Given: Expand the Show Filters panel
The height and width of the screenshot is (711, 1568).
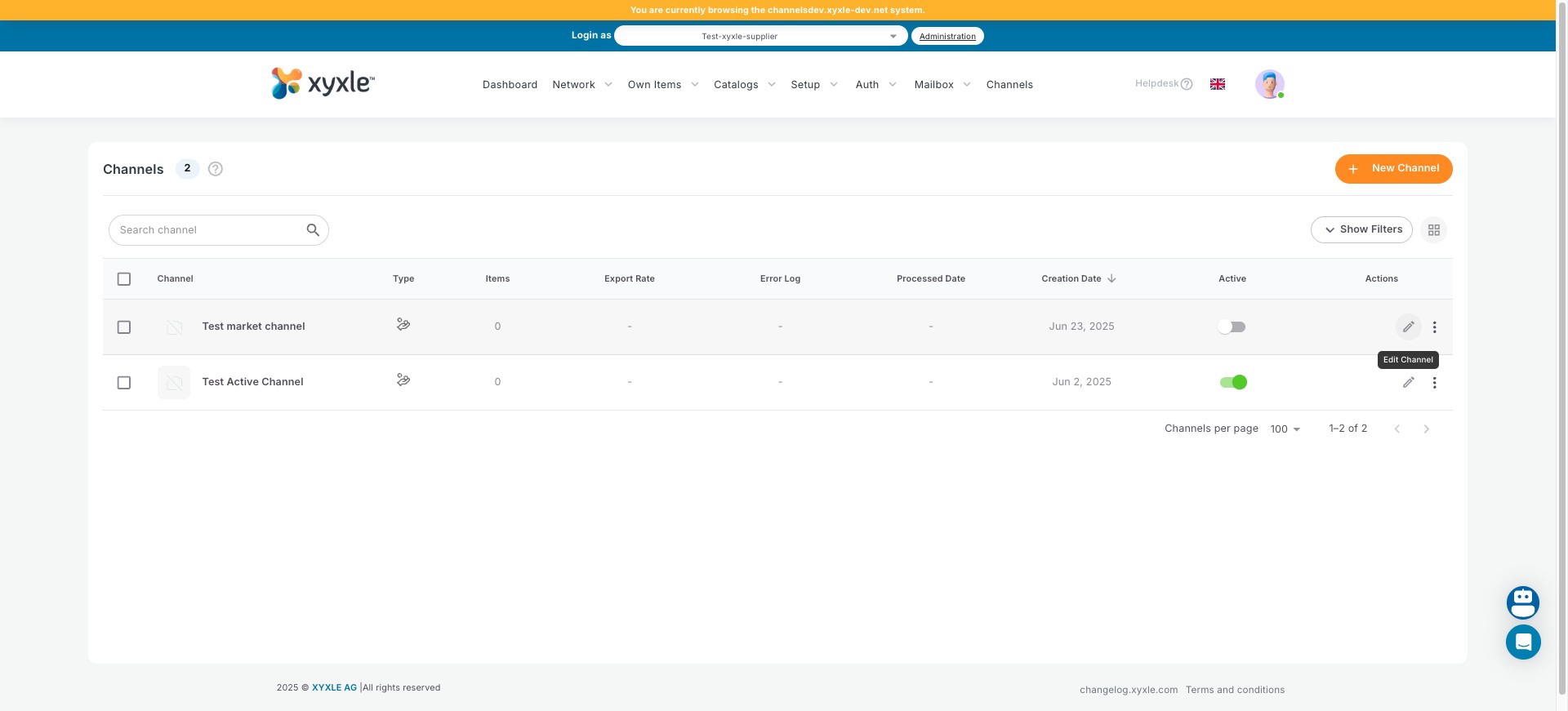Looking at the screenshot, I should pyautogui.click(x=1361, y=230).
